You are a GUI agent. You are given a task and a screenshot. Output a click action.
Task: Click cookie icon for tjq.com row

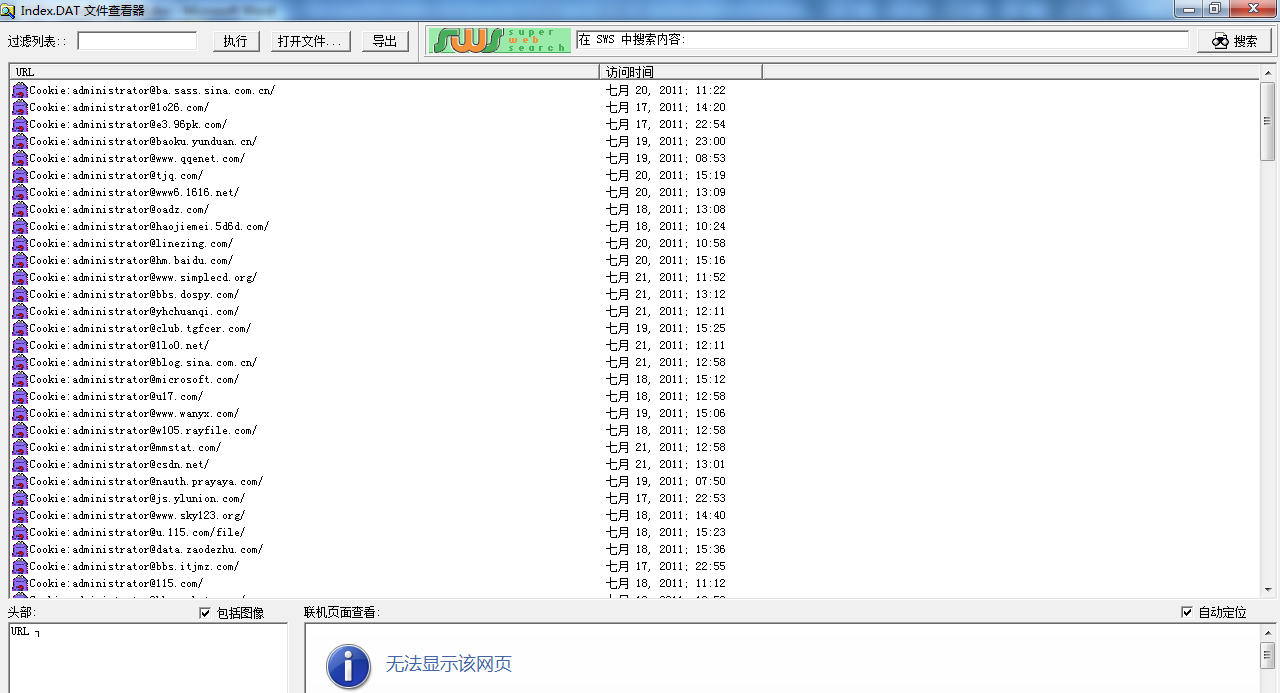(x=20, y=175)
